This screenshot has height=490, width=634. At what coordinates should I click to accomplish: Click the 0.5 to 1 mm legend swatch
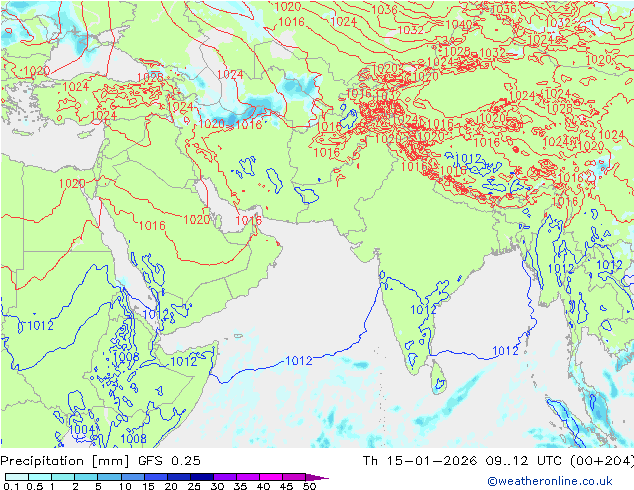point(40,477)
